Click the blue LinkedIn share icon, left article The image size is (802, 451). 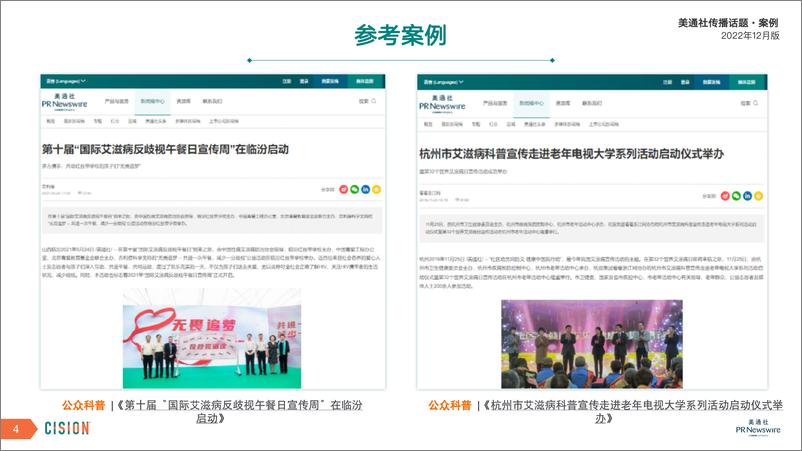pyautogui.click(x=366, y=189)
